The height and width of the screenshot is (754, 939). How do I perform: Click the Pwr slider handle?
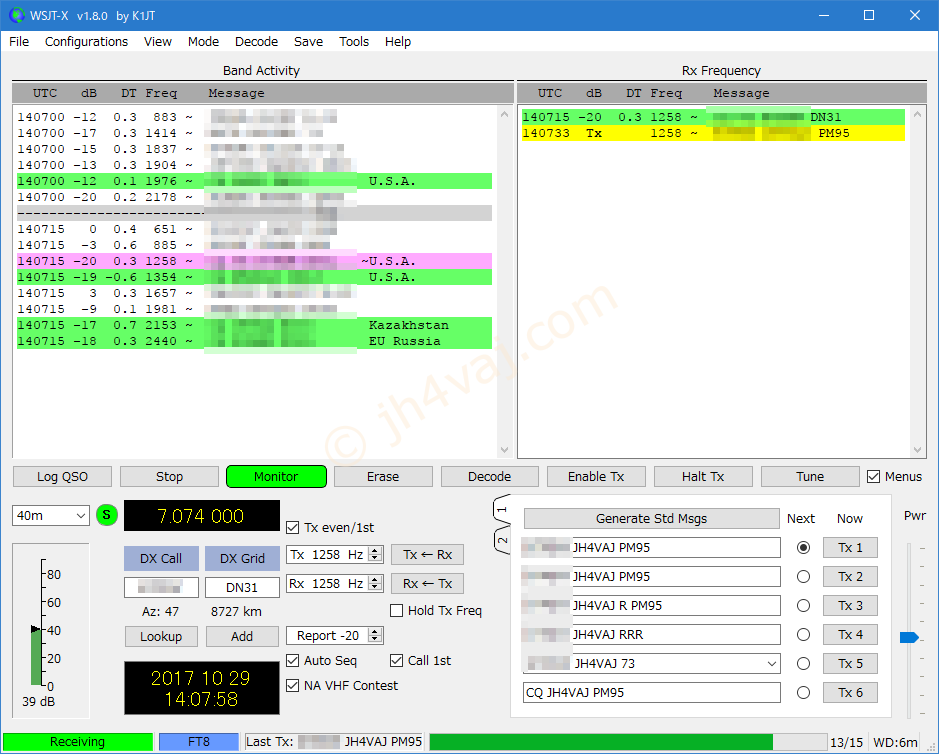click(909, 637)
